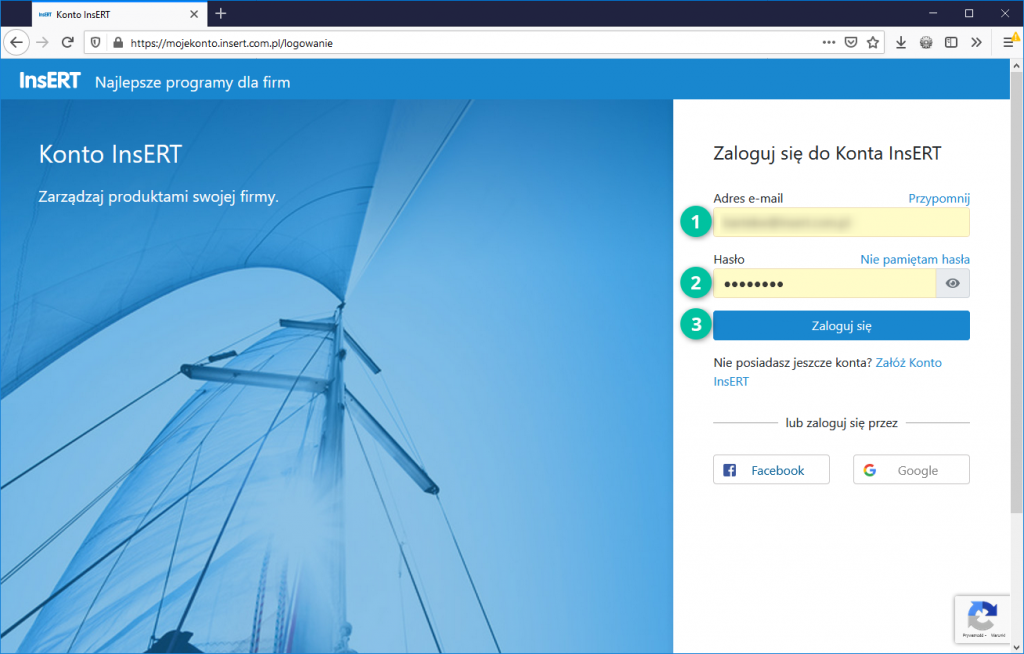
Task: Minimize the browser window
Action: click(x=933, y=14)
